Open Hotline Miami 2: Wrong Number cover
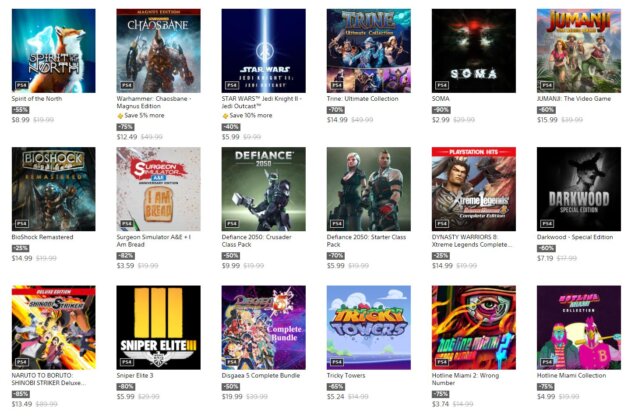 pos(474,328)
